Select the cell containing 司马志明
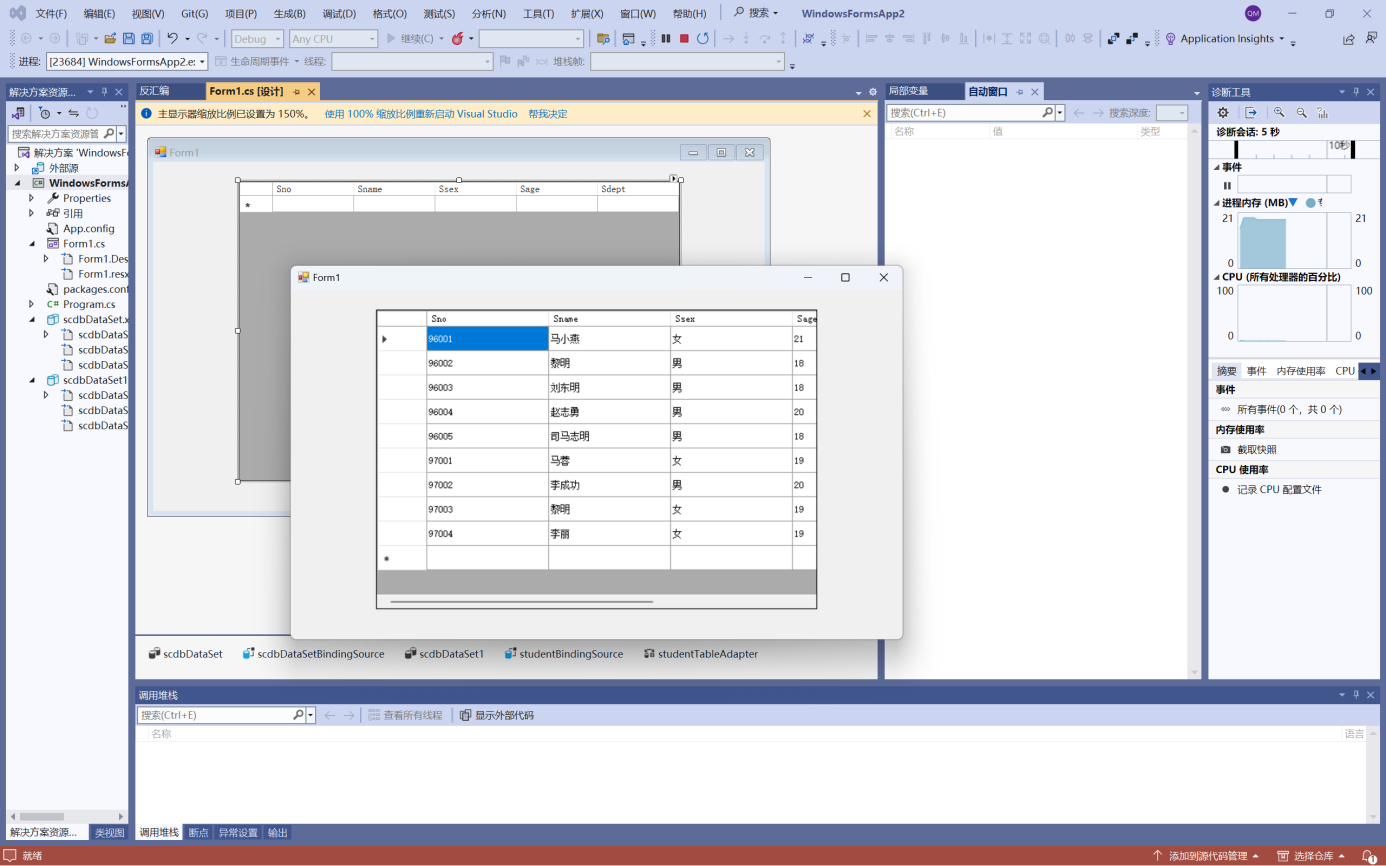Screen dimensions: 1386x866 (x=609, y=436)
